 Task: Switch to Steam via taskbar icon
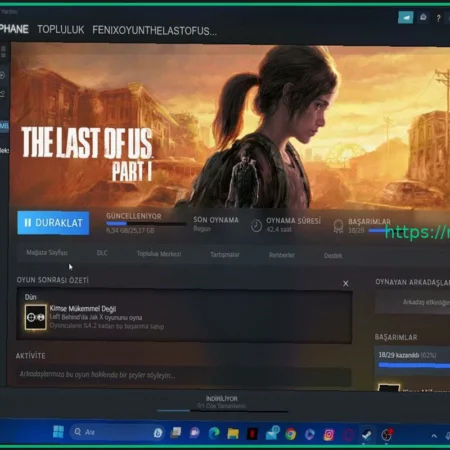coord(367,435)
